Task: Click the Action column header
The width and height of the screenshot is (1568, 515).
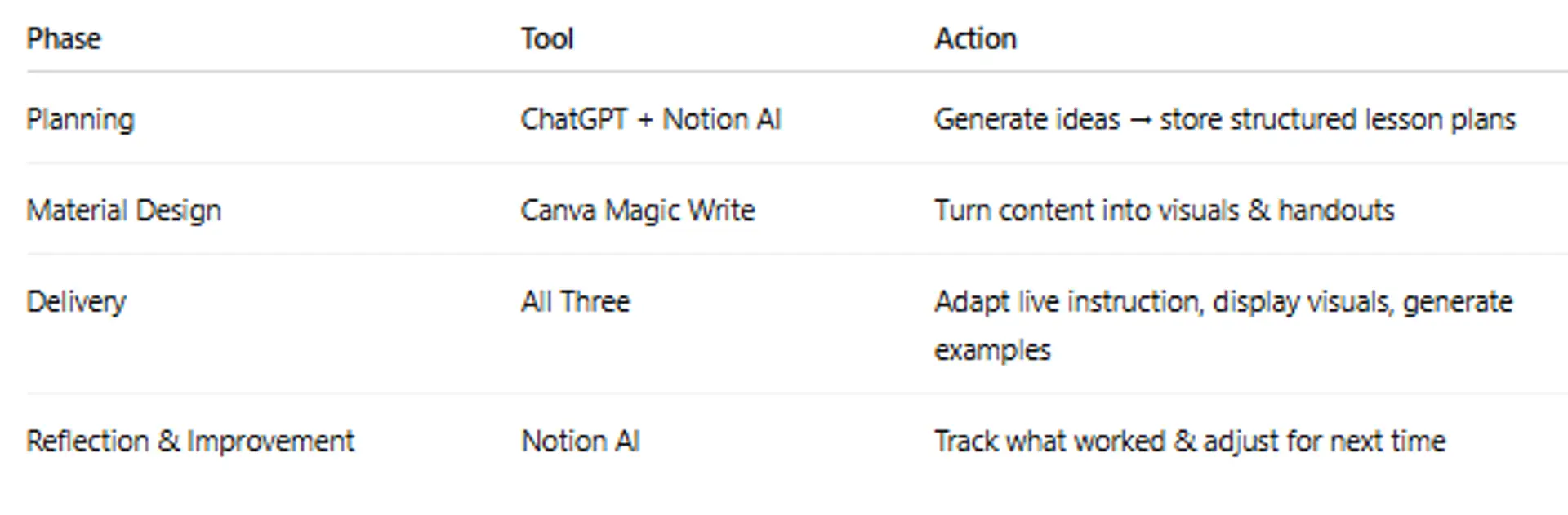Action: pyautogui.click(x=975, y=38)
